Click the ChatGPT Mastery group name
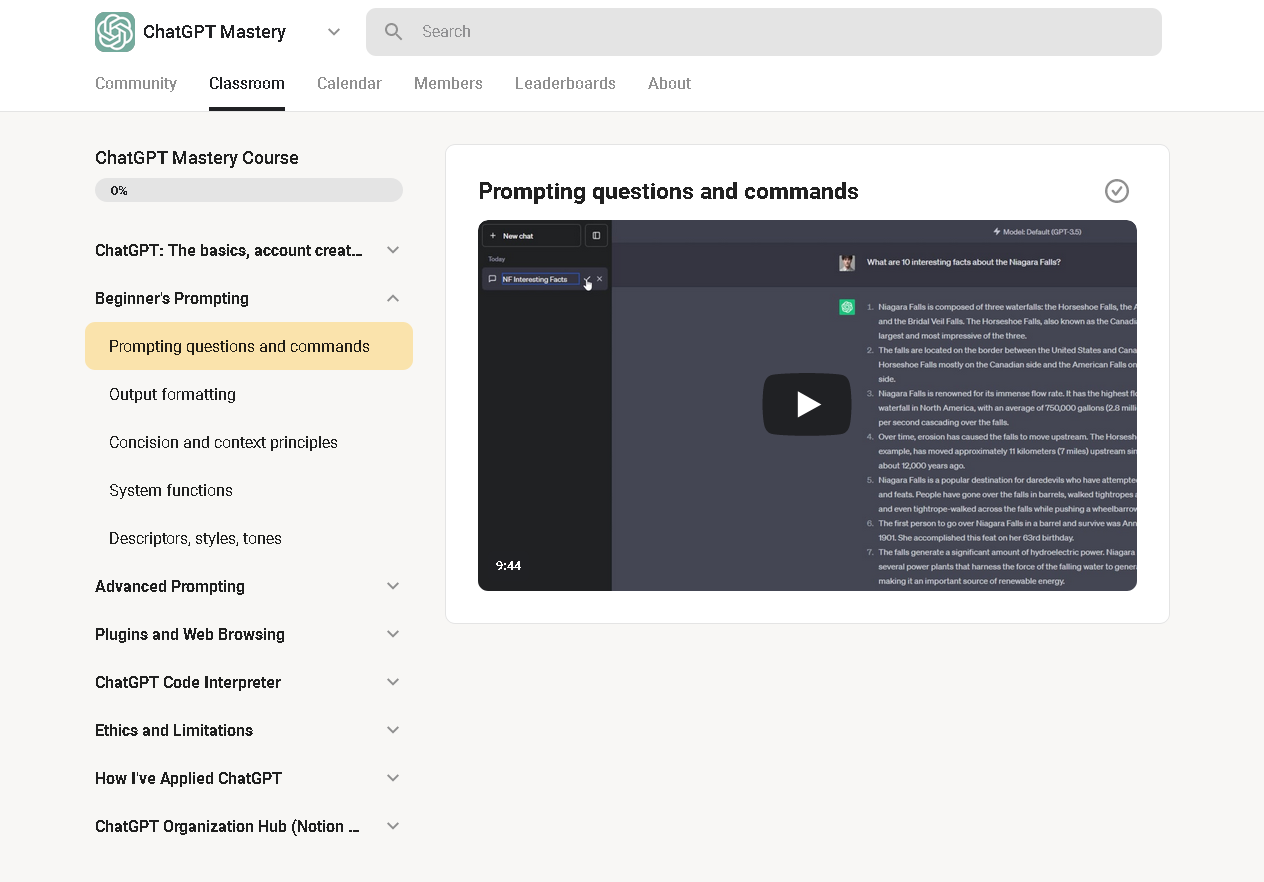Image resolution: width=1264 pixels, height=882 pixels. click(x=214, y=32)
